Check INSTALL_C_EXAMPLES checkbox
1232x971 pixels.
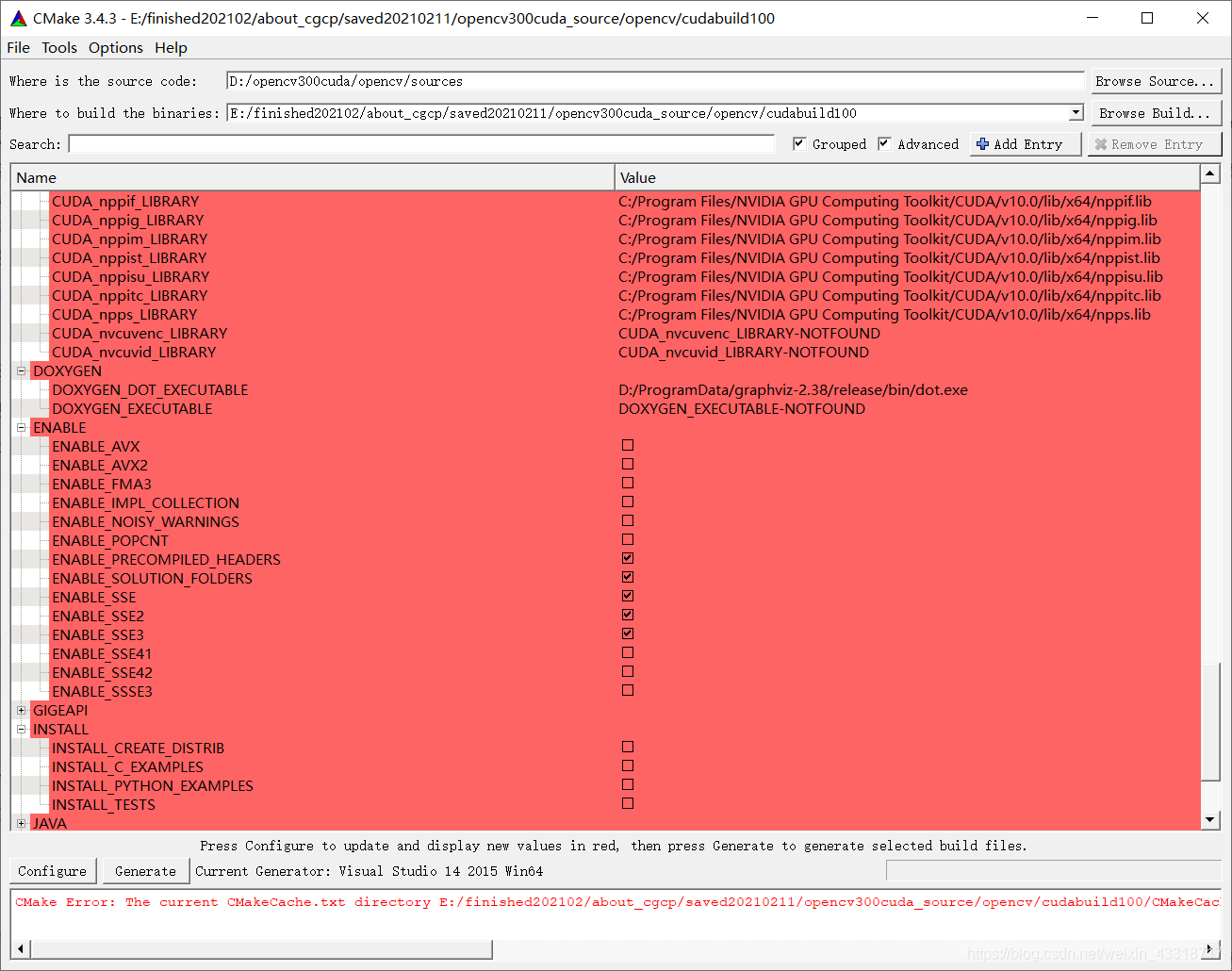628,765
